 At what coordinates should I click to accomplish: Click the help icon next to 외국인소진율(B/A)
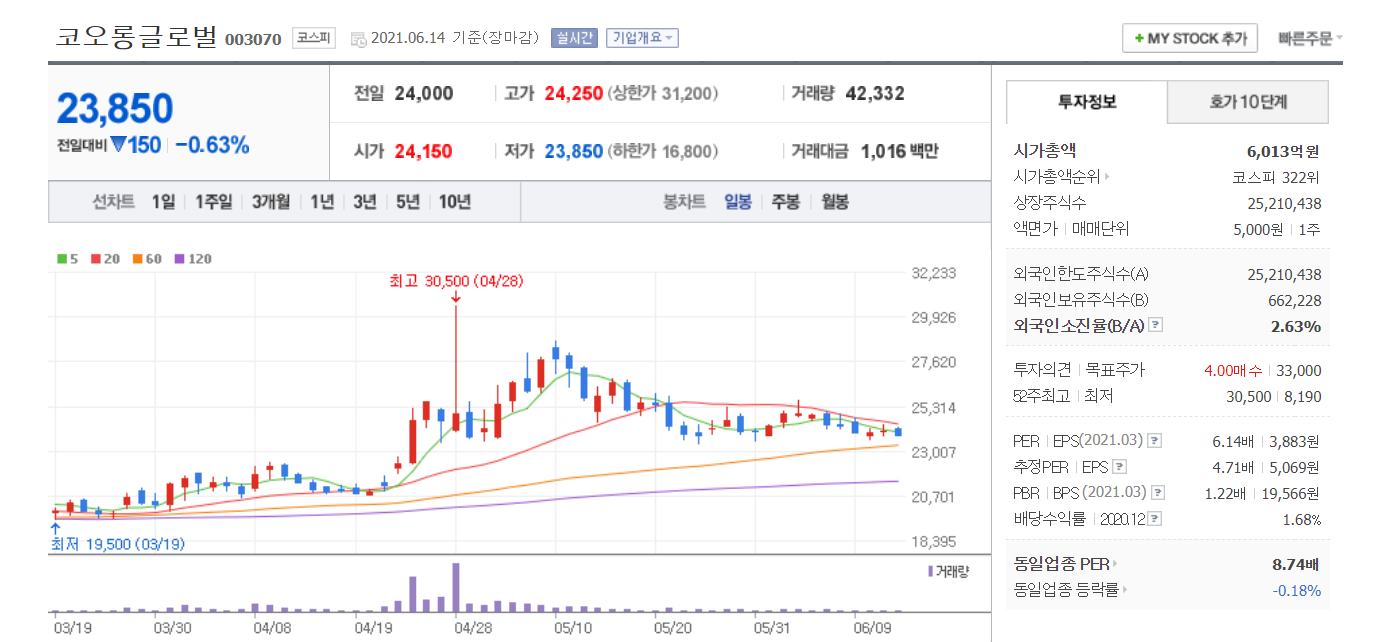point(1155,325)
